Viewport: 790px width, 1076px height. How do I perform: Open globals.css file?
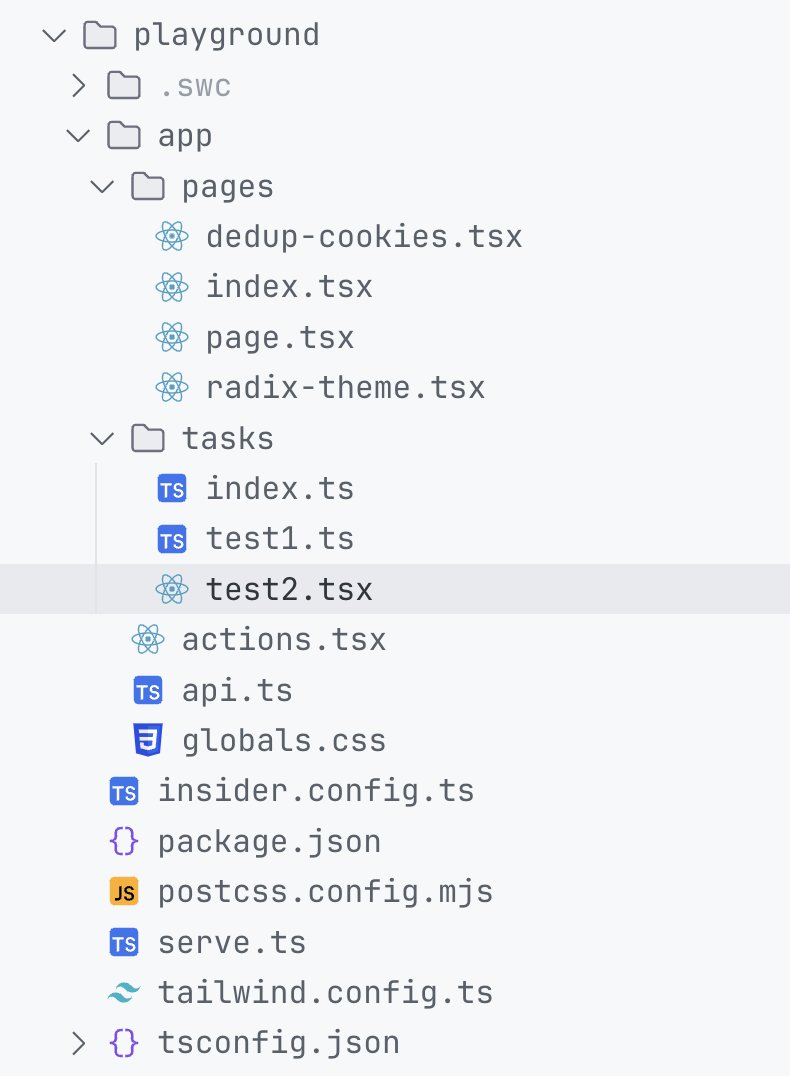coord(283,741)
